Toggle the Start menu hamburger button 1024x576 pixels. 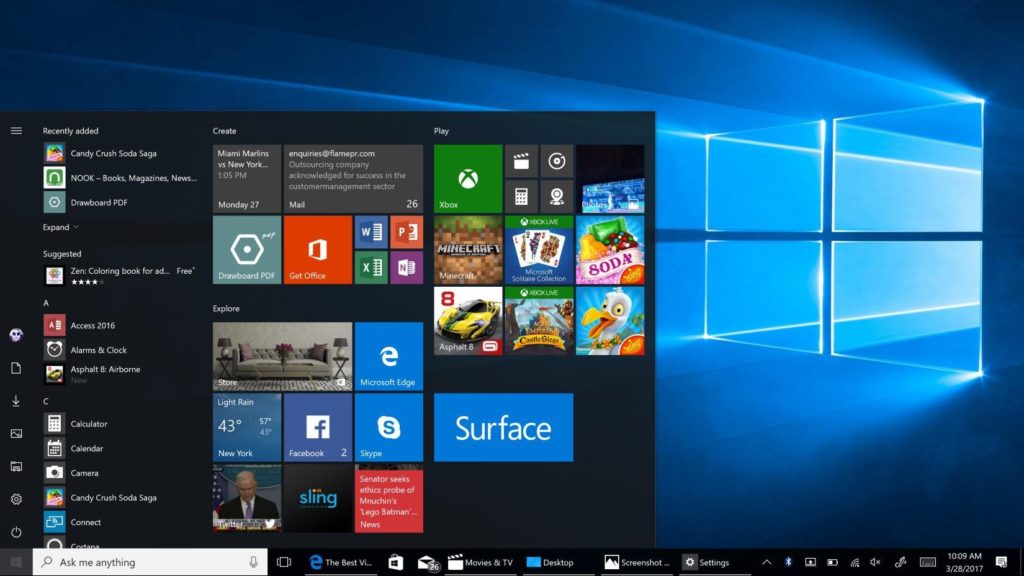15,130
